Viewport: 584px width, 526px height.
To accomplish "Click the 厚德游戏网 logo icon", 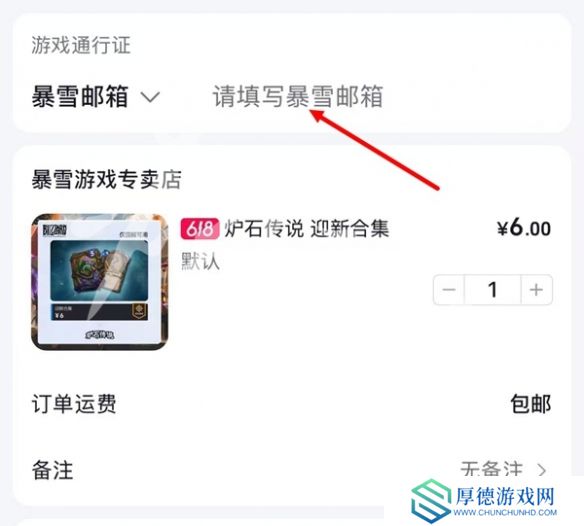I will [431, 501].
